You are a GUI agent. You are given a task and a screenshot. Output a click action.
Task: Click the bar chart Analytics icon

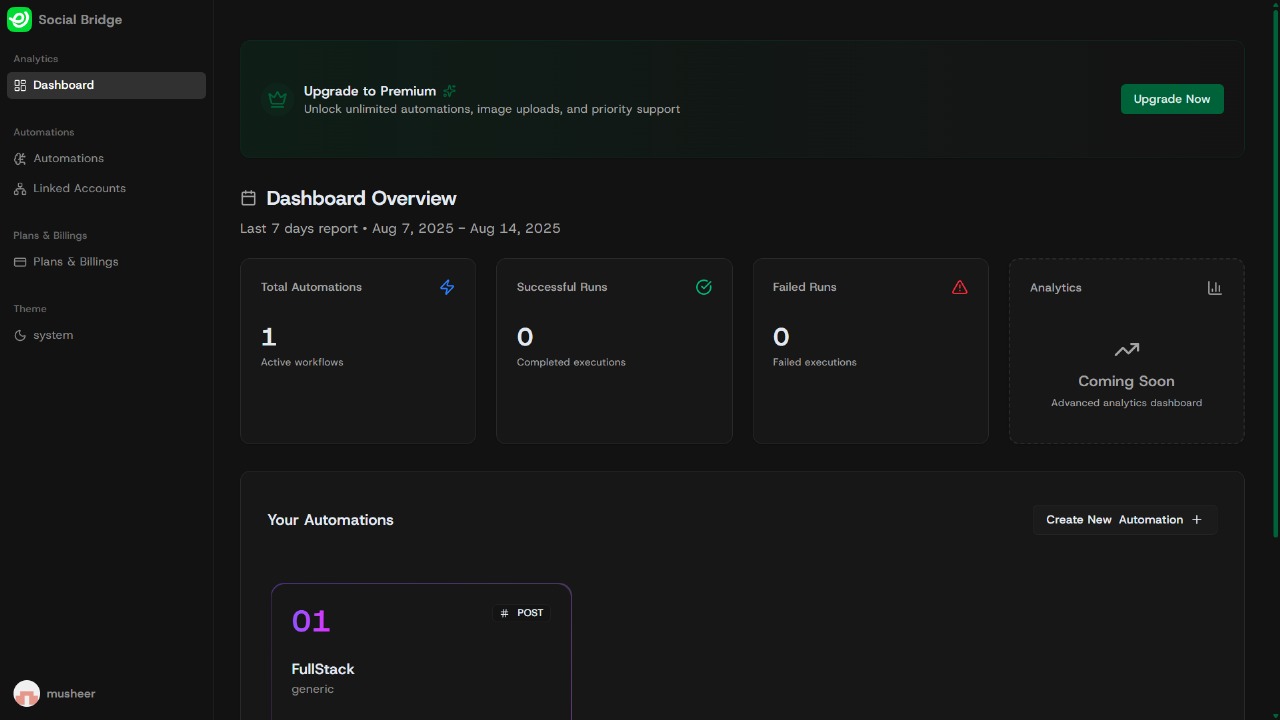(1214, 288)
